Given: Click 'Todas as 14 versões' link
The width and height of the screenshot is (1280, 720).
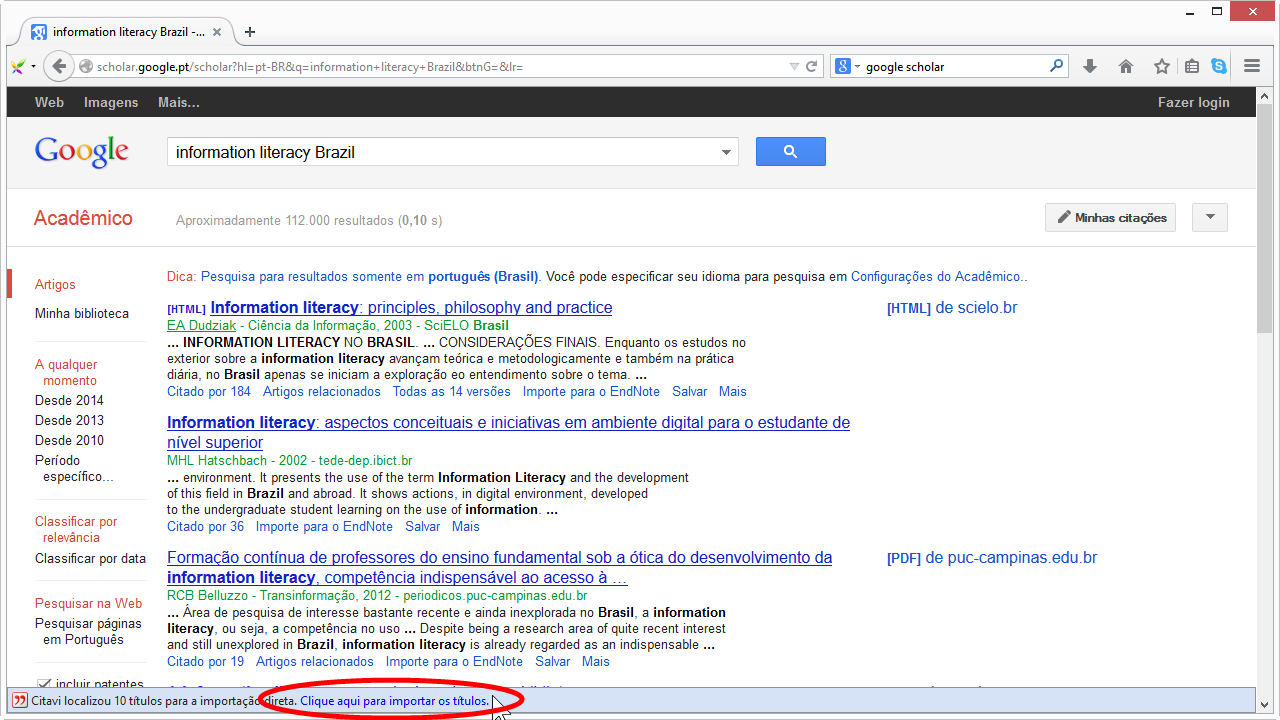Looking at the screenshot, I should 451,392.
